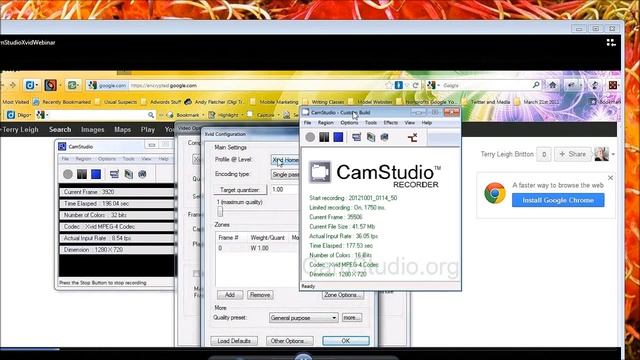
Task: Open Help menu in CamStudio Custom Build
Action: click(427, 122)
